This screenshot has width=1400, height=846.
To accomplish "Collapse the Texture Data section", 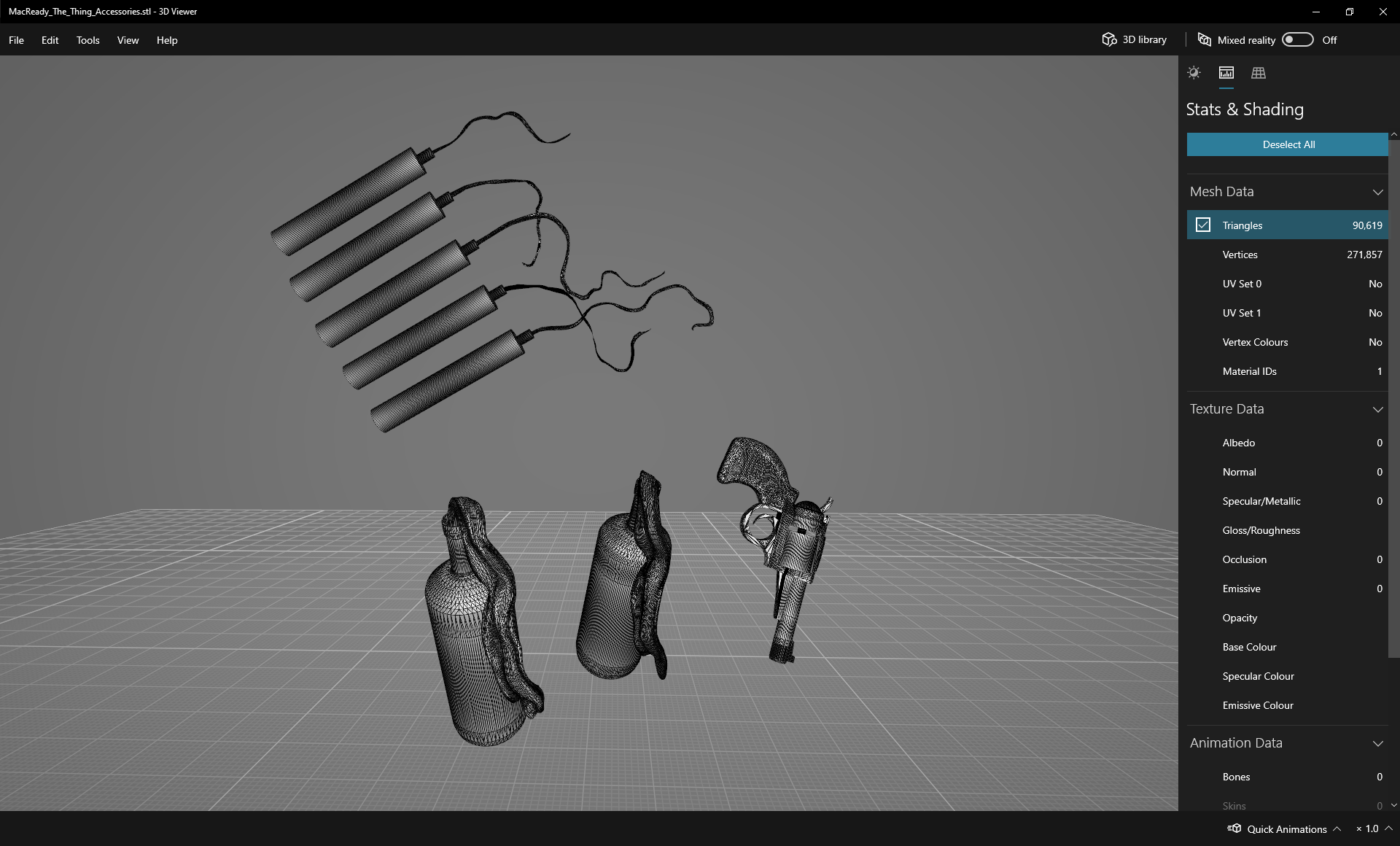I will [1377, 409].
